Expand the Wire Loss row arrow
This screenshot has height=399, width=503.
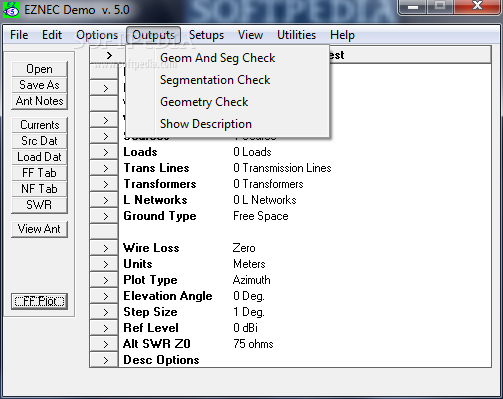click(104, 248)
